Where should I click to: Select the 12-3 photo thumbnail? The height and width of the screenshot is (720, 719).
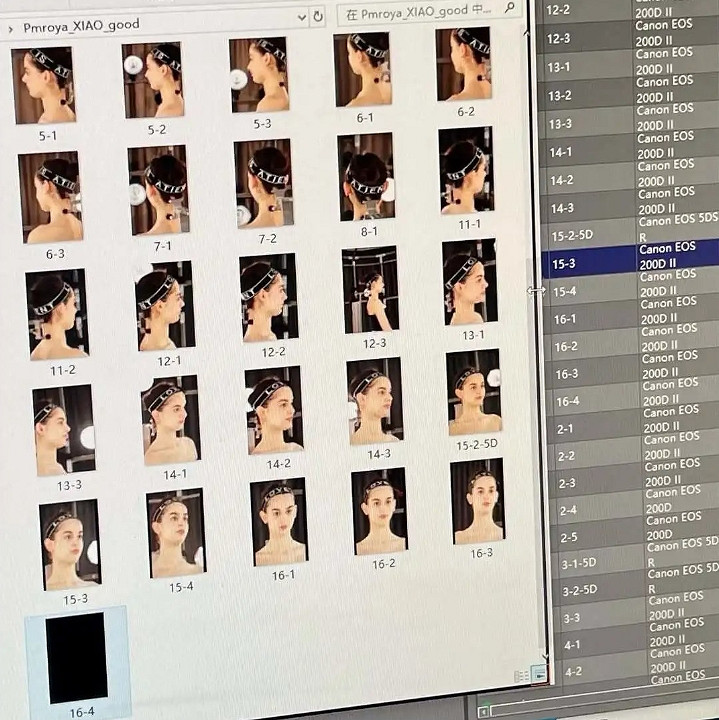370,289
